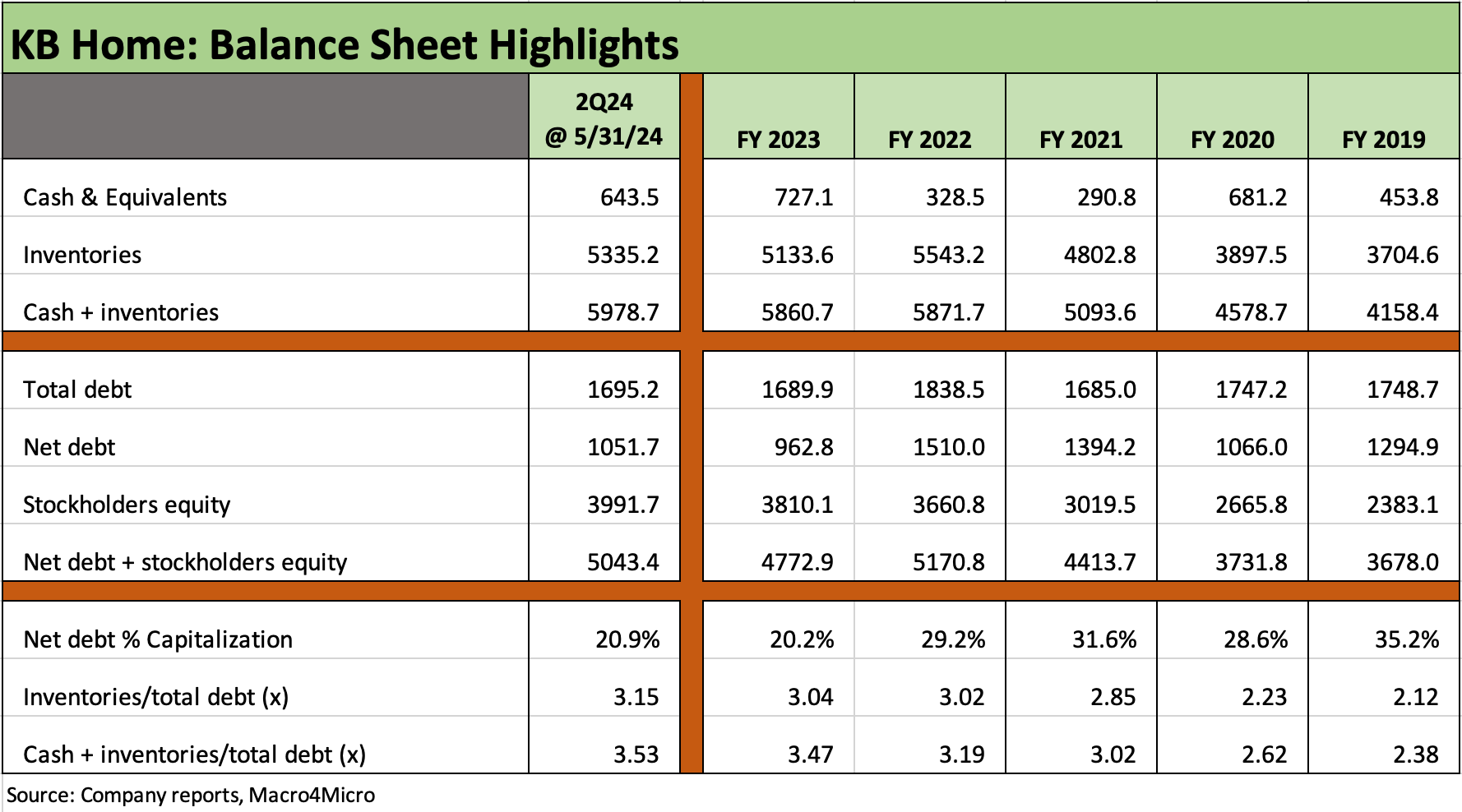Select the 2Q24 stockholders equity value 3991.7
This screenshot has height=812, width=1462.
click(x=622, y=505)
